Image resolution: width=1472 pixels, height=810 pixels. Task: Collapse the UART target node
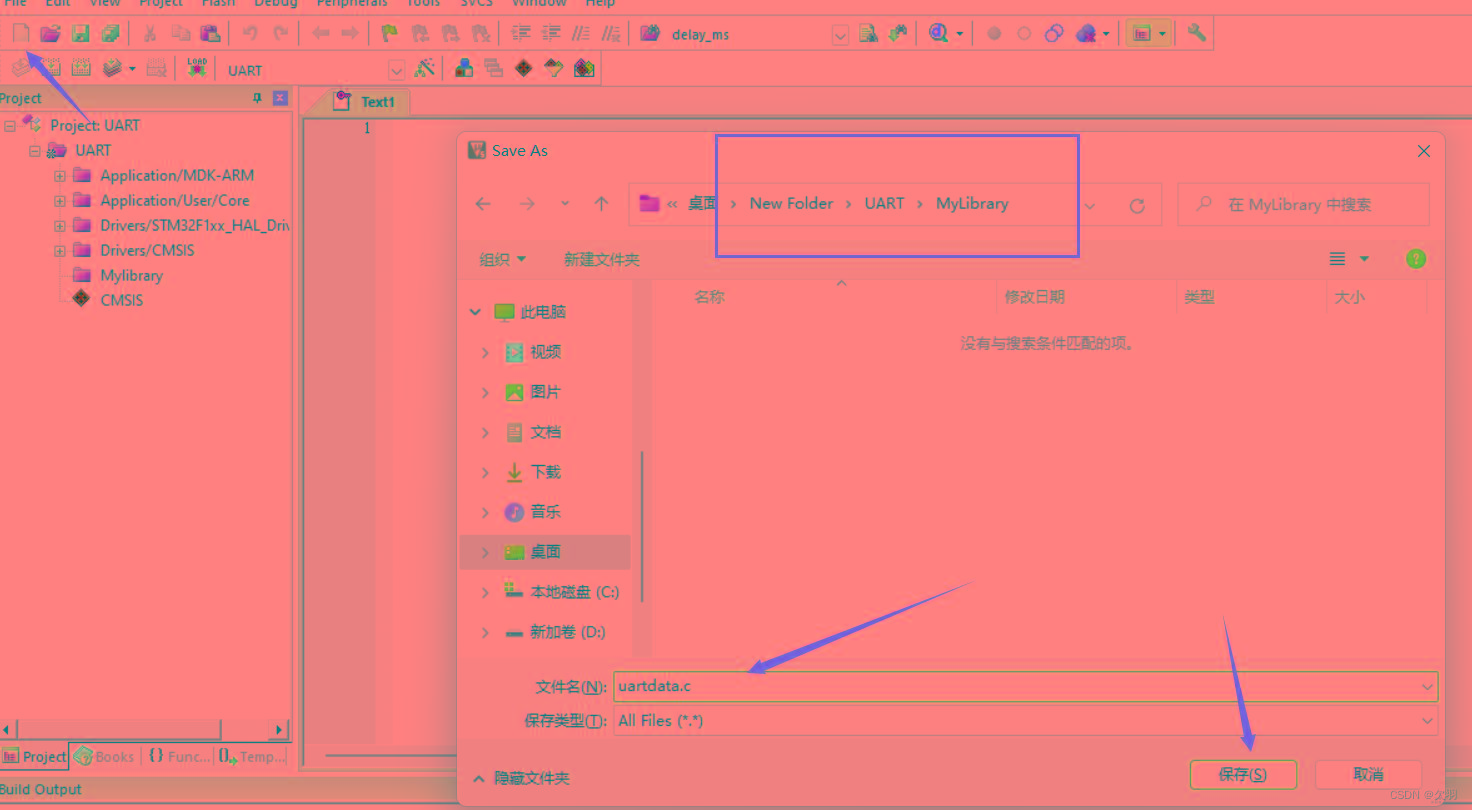(35, 150)
